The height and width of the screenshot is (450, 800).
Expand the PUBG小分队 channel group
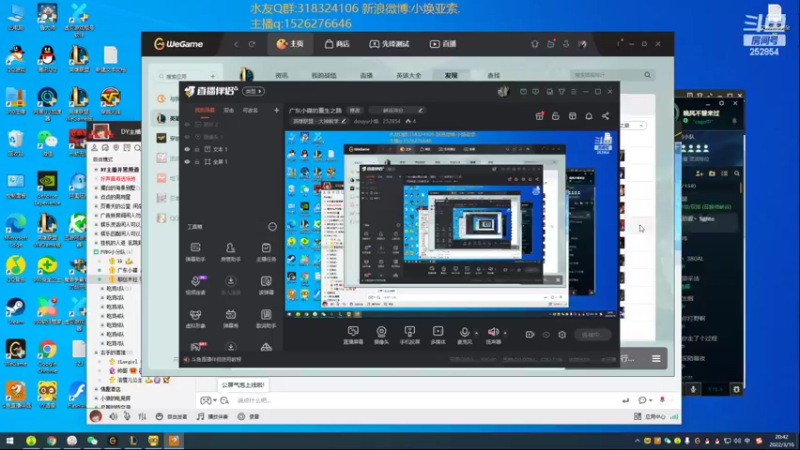click(96, 252)
